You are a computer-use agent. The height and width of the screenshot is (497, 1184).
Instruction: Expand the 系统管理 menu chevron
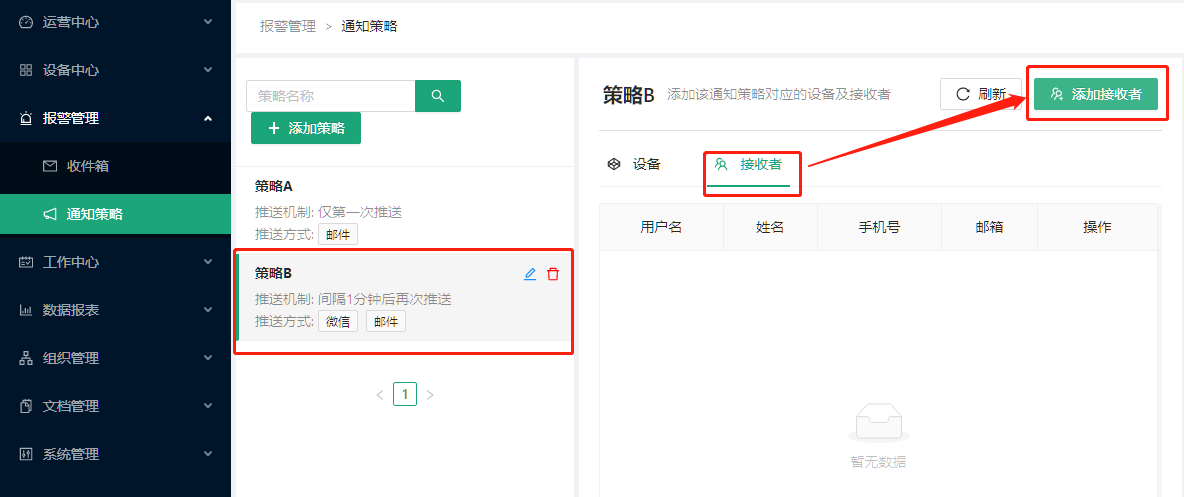click(208, 454)
